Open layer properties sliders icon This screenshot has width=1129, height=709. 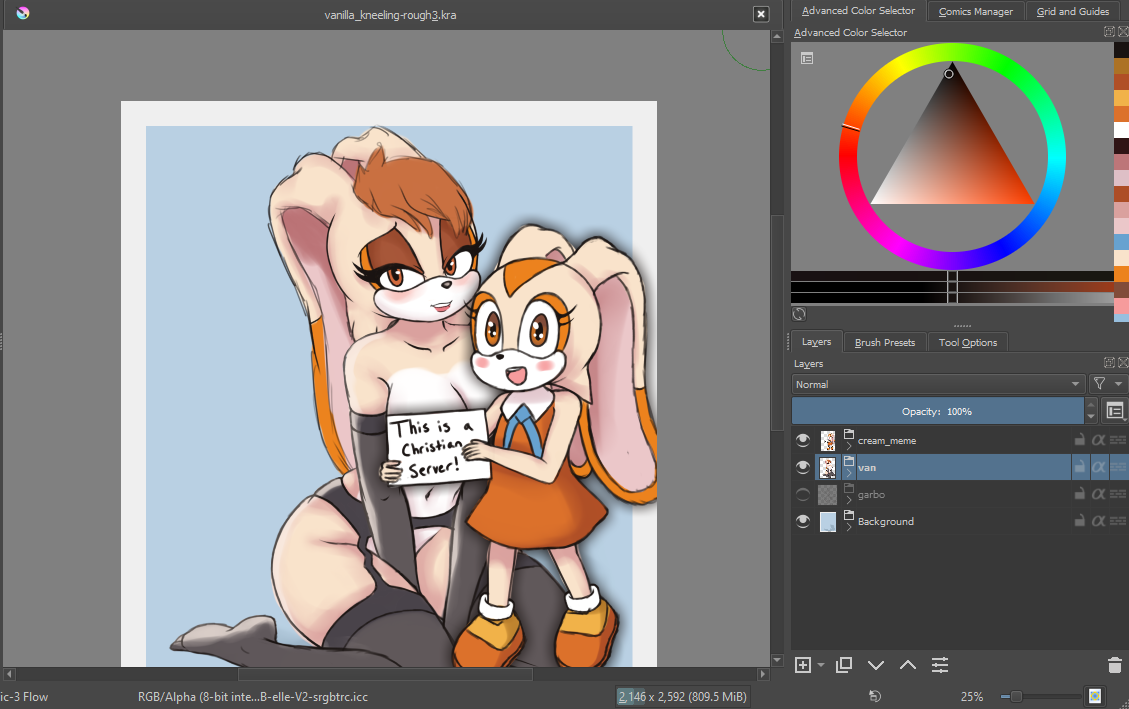[x=940, y=665]
